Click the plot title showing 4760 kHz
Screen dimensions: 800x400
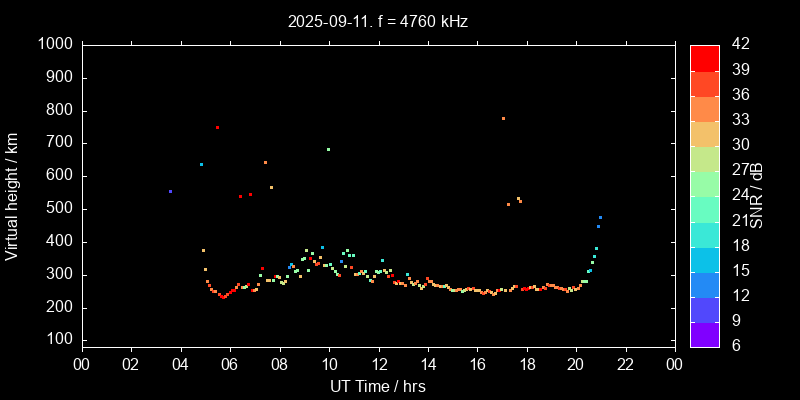[378, 21]
